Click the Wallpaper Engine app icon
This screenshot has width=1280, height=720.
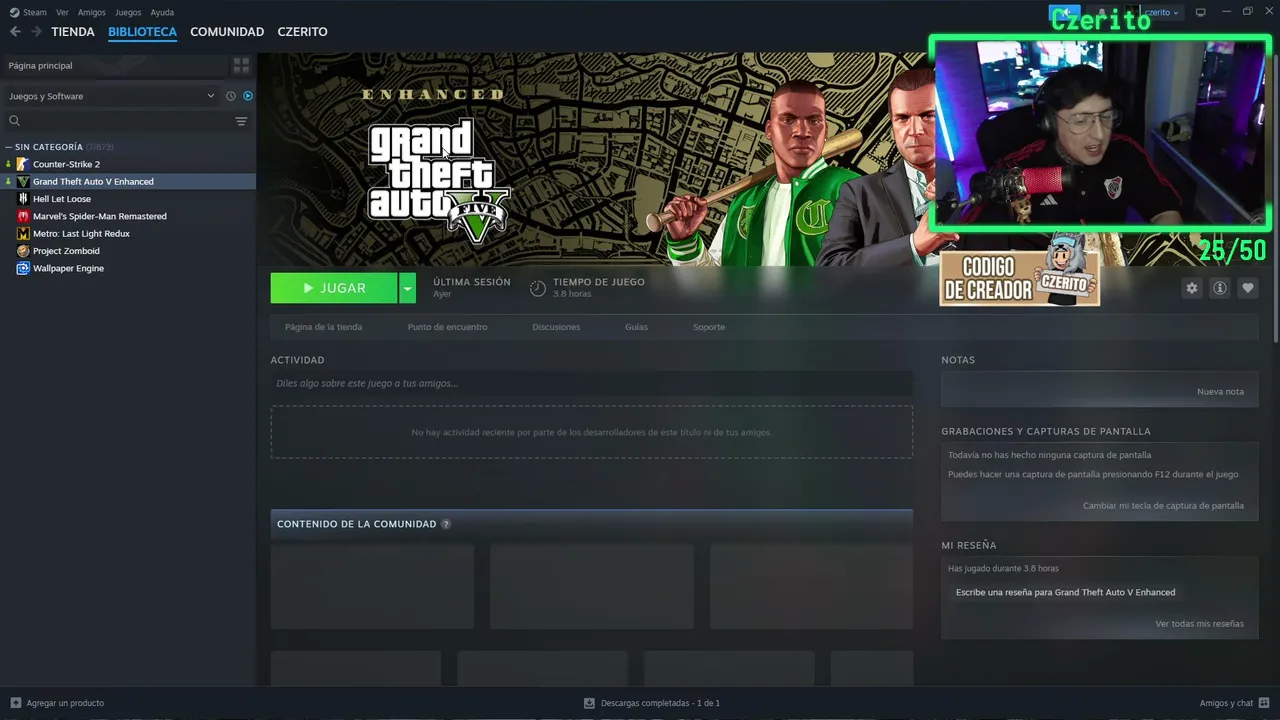[x=23, y=268]
